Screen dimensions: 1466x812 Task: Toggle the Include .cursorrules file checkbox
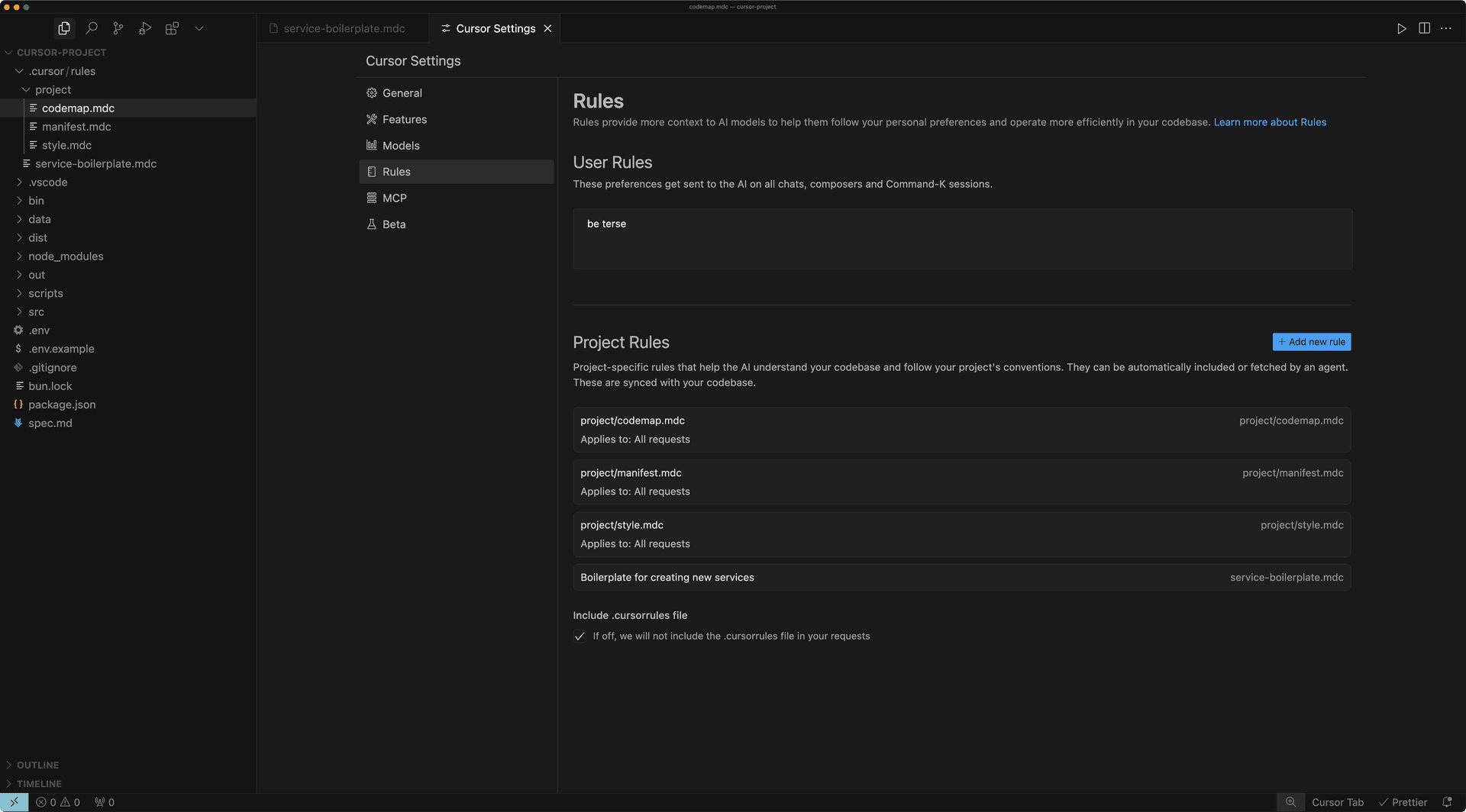coord(580,636)
